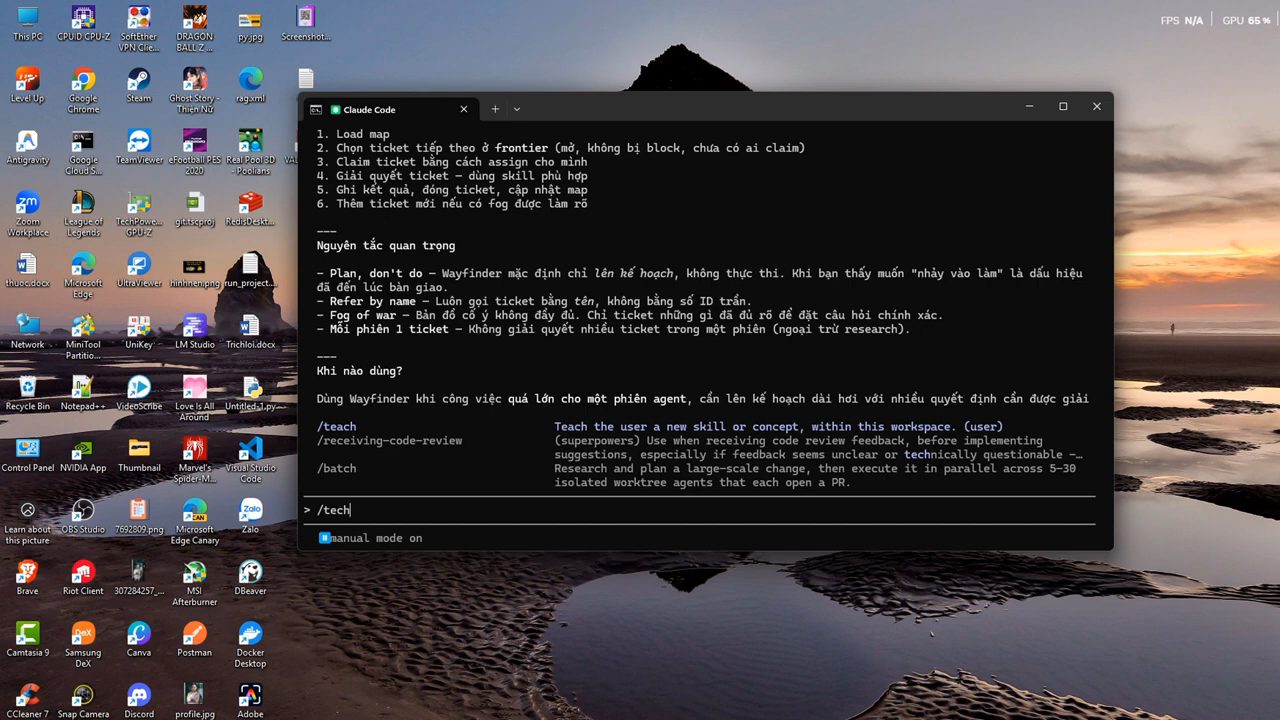This screenshot has height=720, width=1280.
Task: Select the profile.jpg image file
Action: click(194, 700)
